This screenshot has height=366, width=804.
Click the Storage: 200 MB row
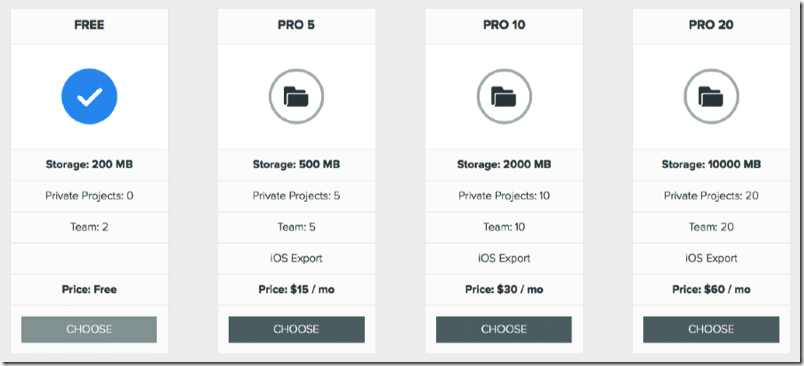pyautogui.click(x=89, y=165)
